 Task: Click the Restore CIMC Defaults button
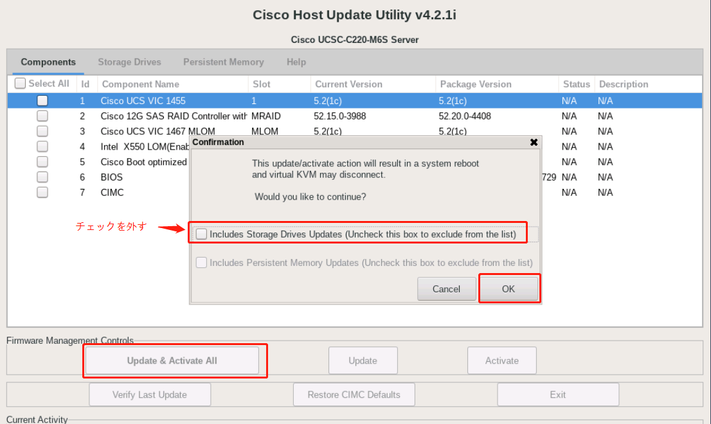pos(354,395)
